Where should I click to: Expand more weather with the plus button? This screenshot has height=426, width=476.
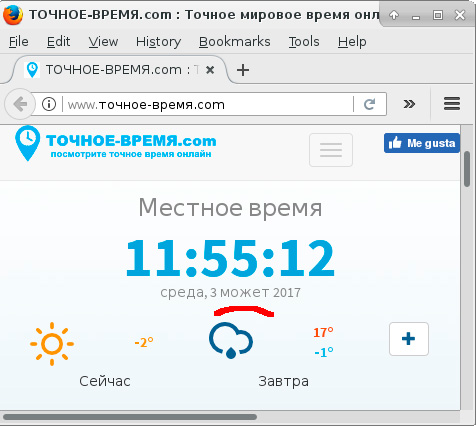pyautogui.click(x=409, y=339)
